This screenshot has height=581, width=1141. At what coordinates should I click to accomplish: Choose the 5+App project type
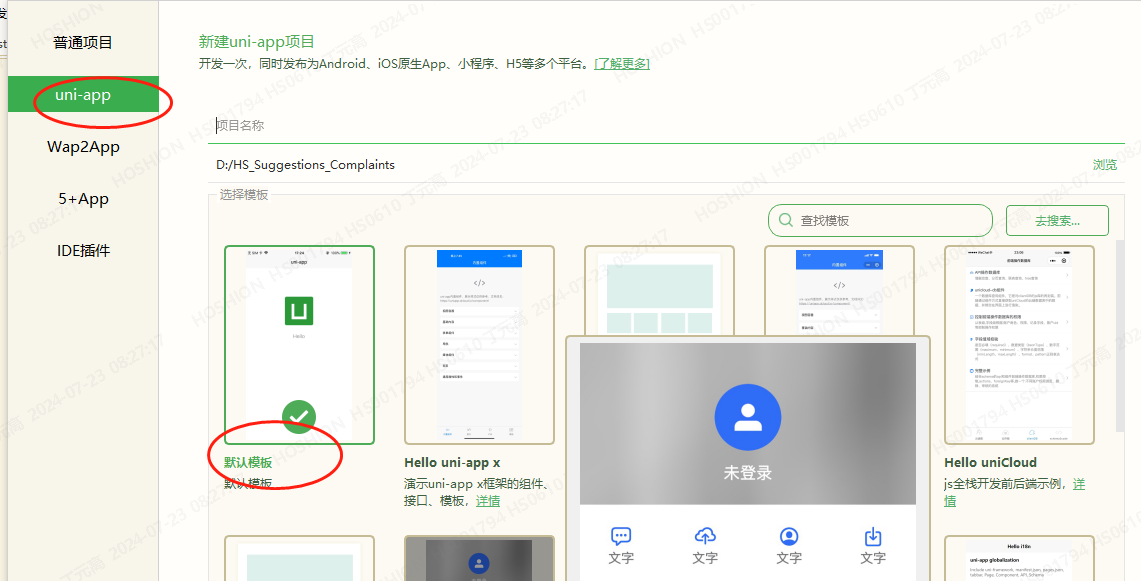[83, 199]
